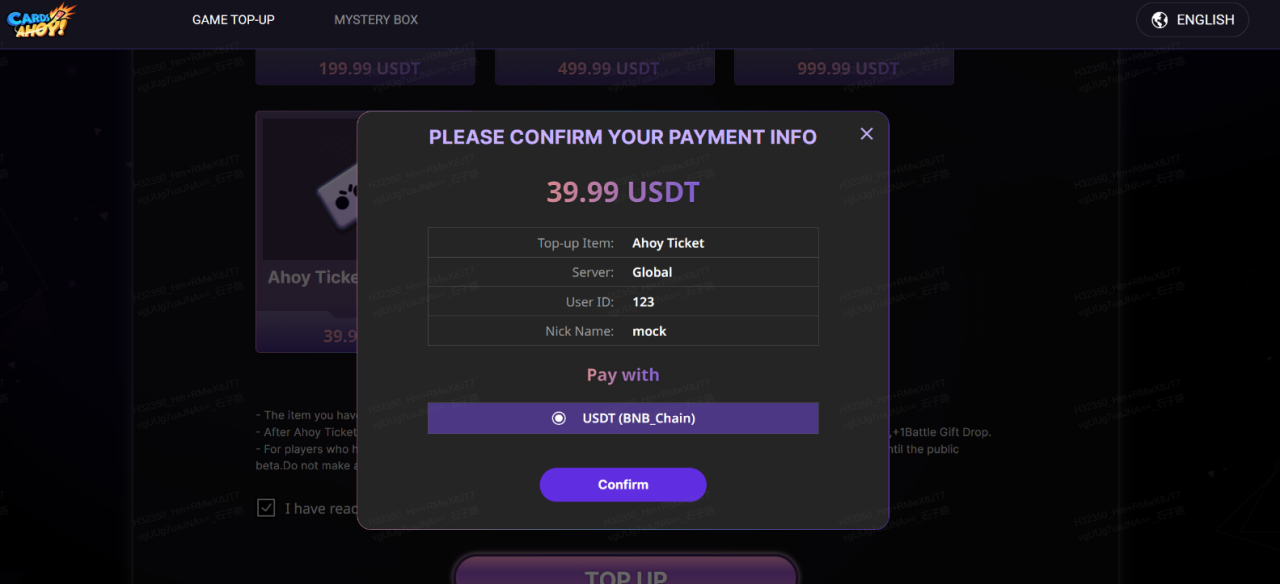Viewport: 1280px width, 584px height.
Task: Click the globe language icon
Action: pos(1160,20)
